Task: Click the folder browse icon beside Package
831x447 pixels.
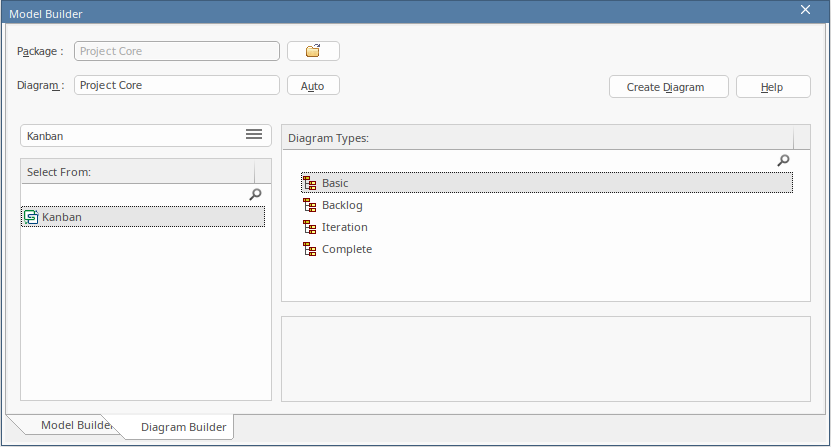Action: tap(313, 51)
